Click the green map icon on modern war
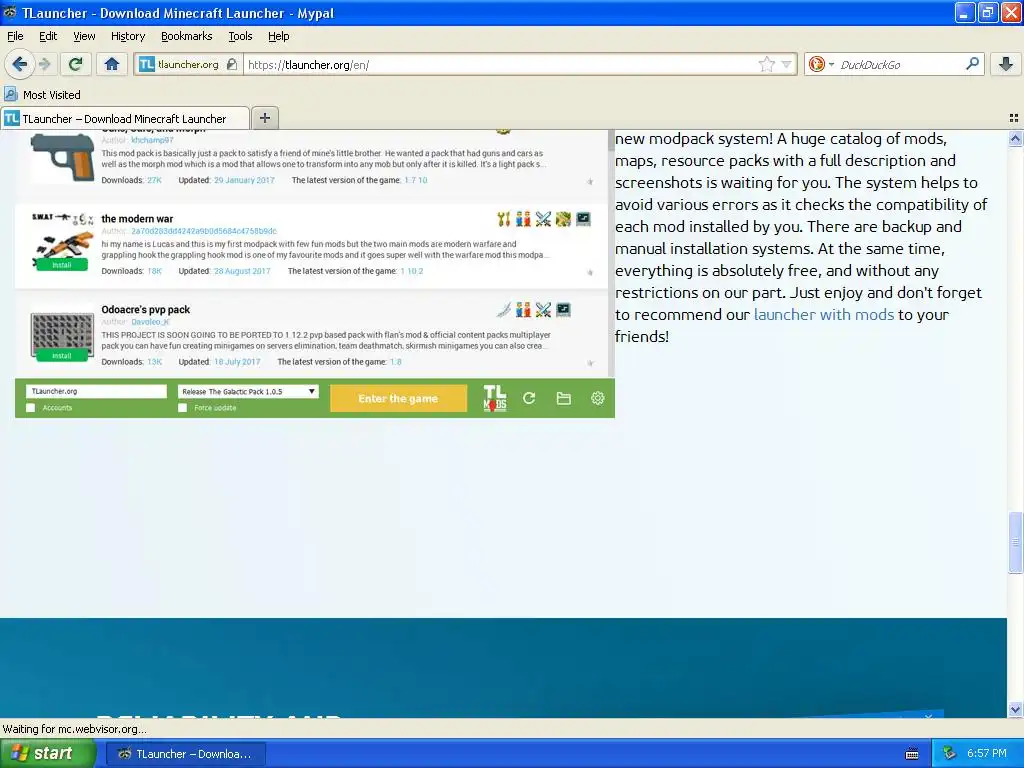 coord(563,219)
